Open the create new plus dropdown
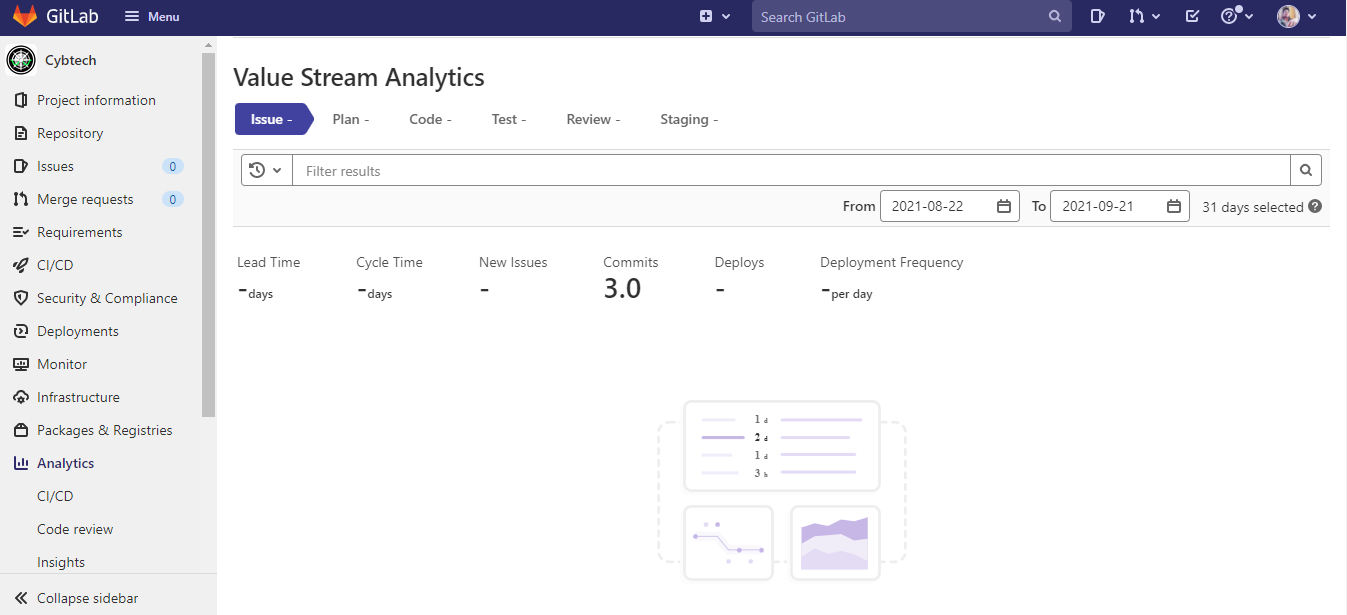 click(715, 17)
